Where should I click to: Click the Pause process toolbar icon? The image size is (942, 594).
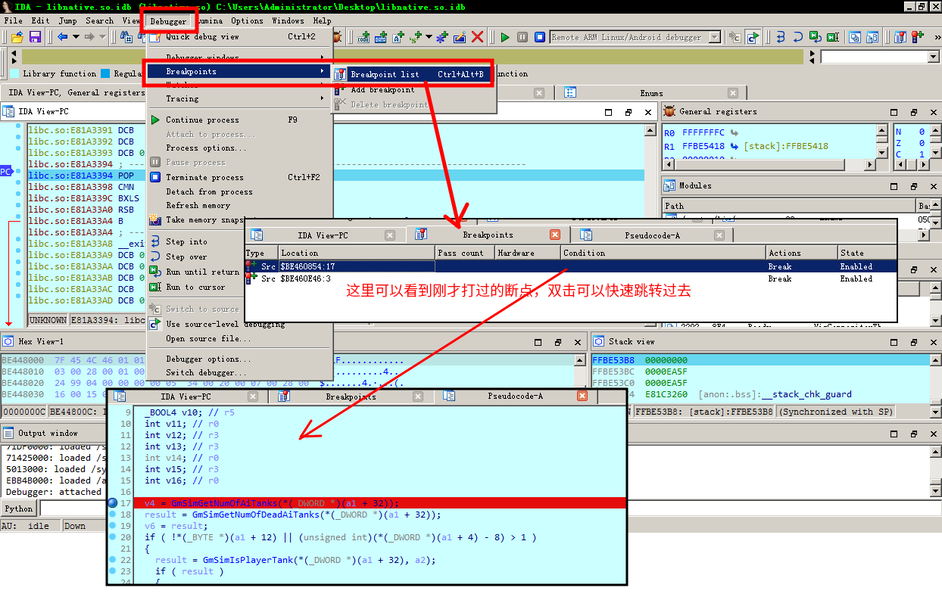coord(523,37)
